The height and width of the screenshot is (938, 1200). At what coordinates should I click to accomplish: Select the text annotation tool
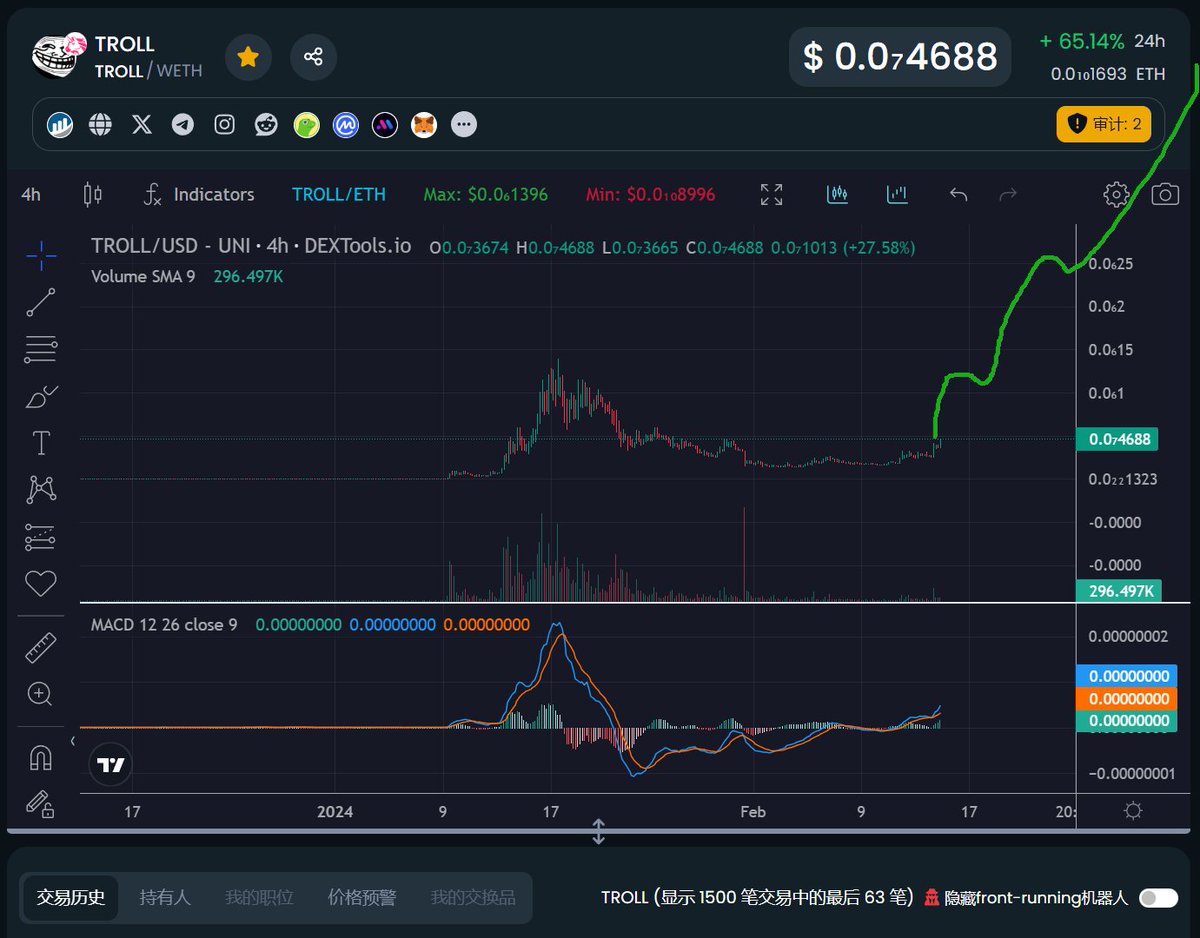click(x=41, y=443)
